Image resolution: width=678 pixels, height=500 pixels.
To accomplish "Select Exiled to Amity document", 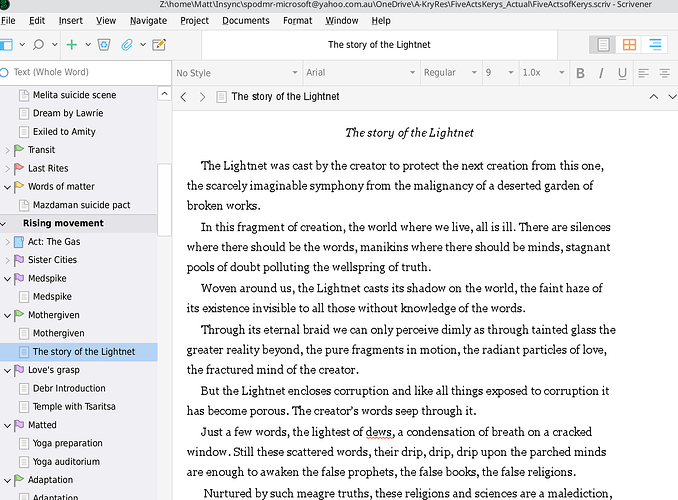I will [64, 131].
